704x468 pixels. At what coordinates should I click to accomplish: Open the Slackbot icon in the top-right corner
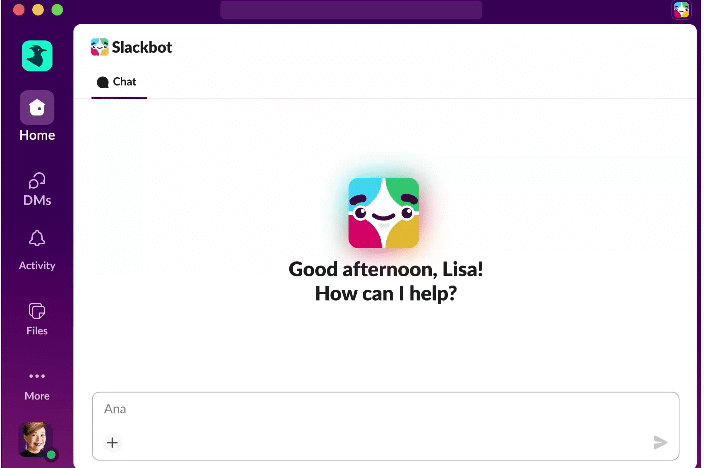(681, 10)
